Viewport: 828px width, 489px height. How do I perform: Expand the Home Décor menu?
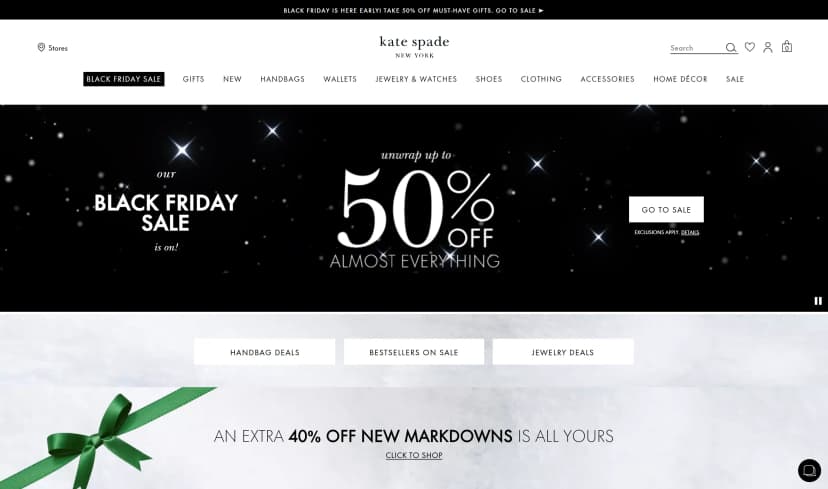(x=680, y=79)
